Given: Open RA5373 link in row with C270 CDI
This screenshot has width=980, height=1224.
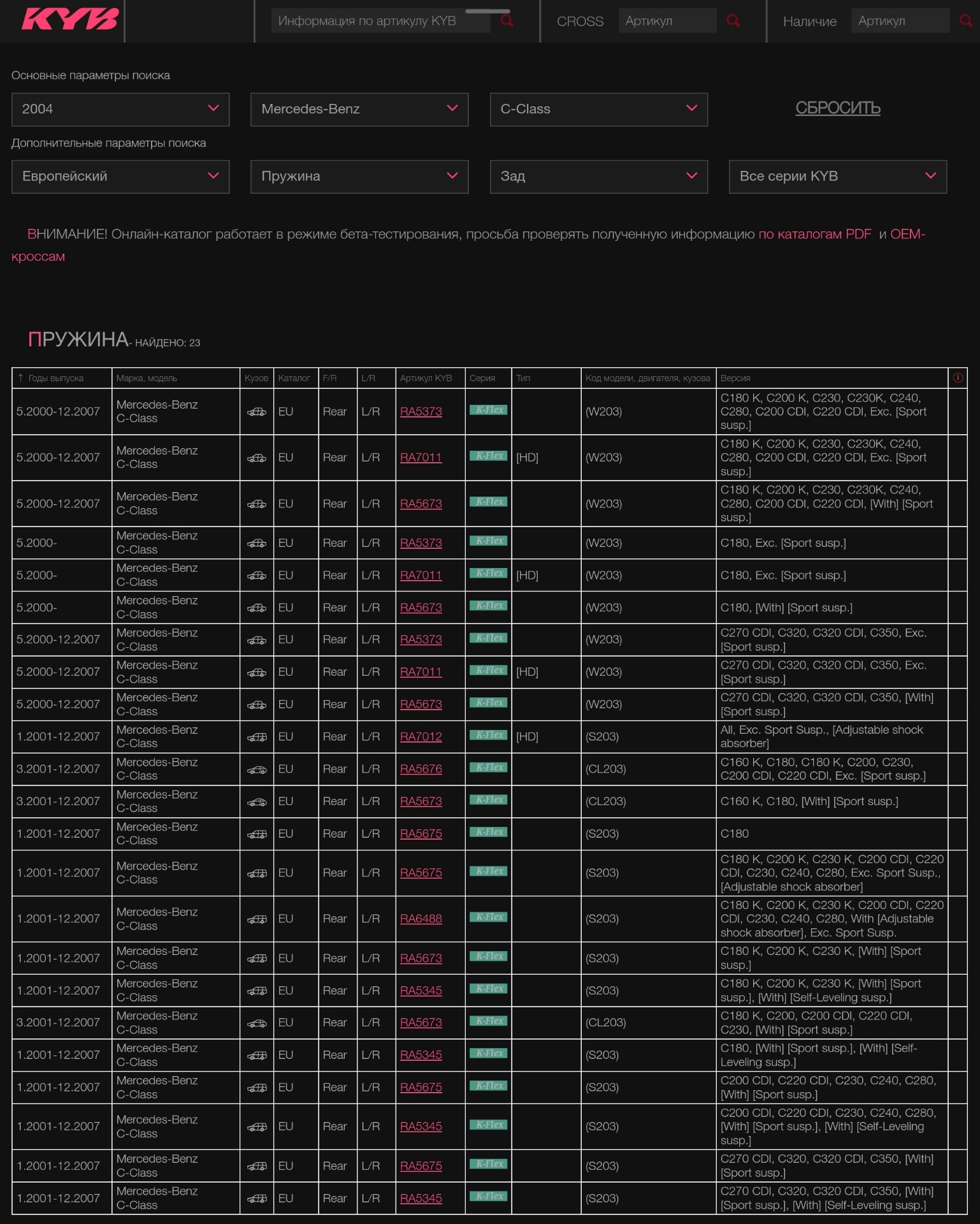Looking at the screenshot, I should pyautogui.click(x=421, y=640).
